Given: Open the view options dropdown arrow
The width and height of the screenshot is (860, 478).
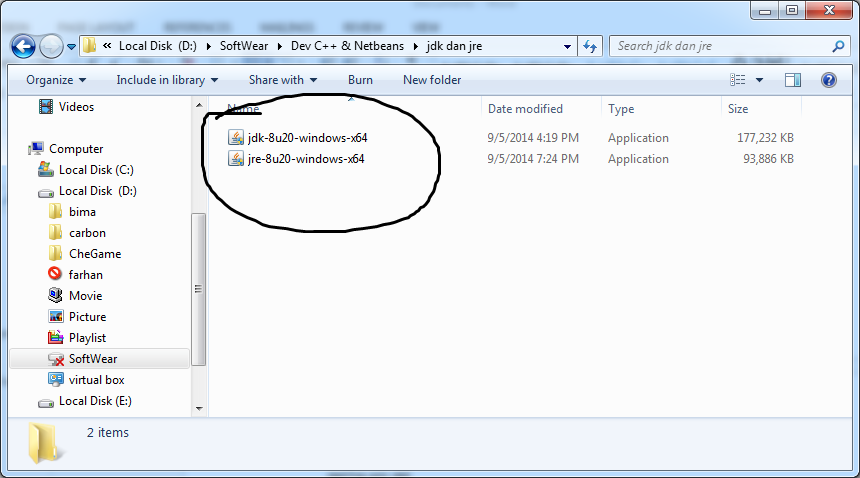Looking at the screenshot, I should tap(760, 80).
